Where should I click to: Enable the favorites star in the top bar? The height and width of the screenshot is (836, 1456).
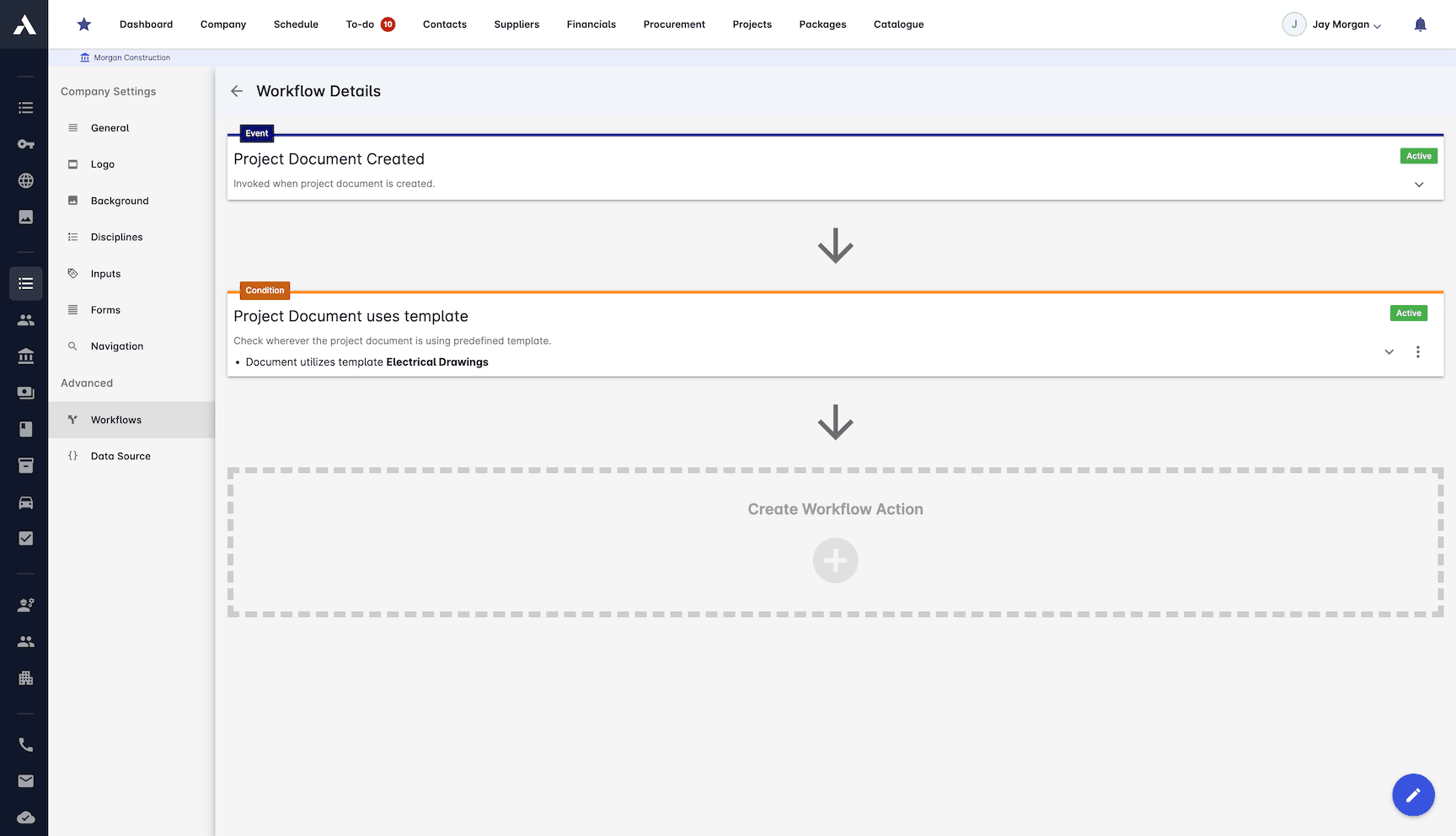pos(83,24)
